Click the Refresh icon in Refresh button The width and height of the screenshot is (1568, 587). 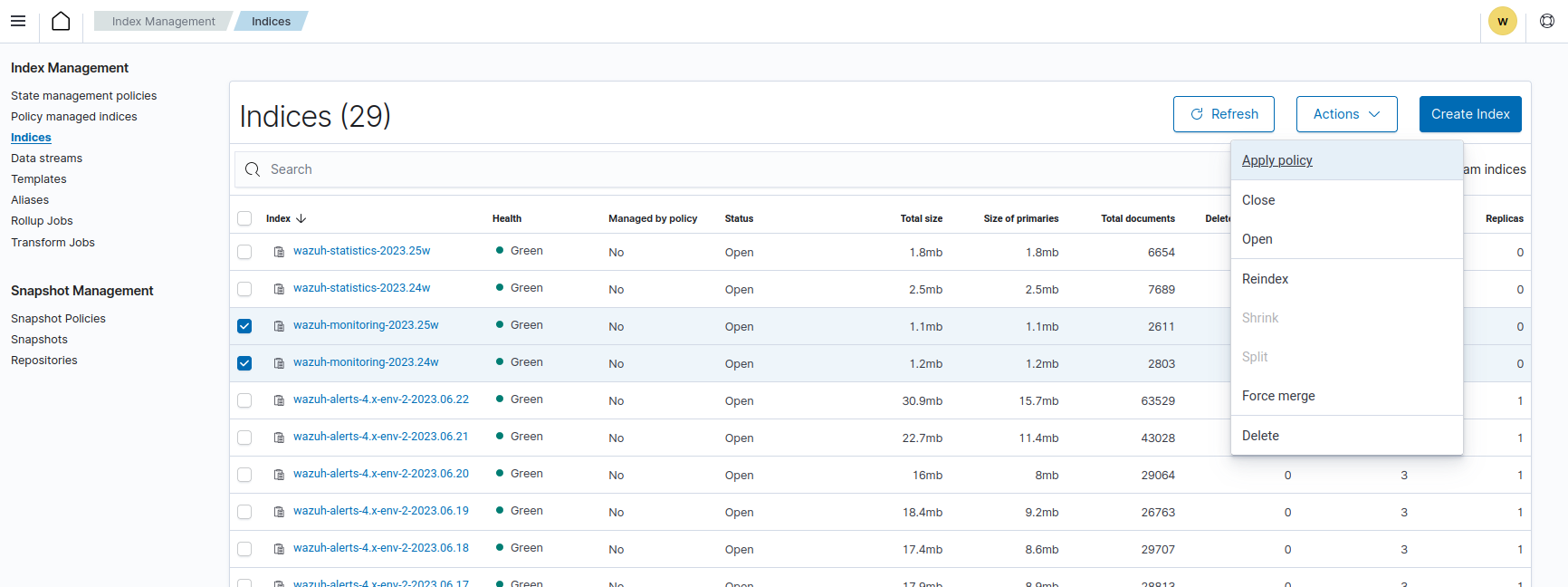coord(1197,114)
